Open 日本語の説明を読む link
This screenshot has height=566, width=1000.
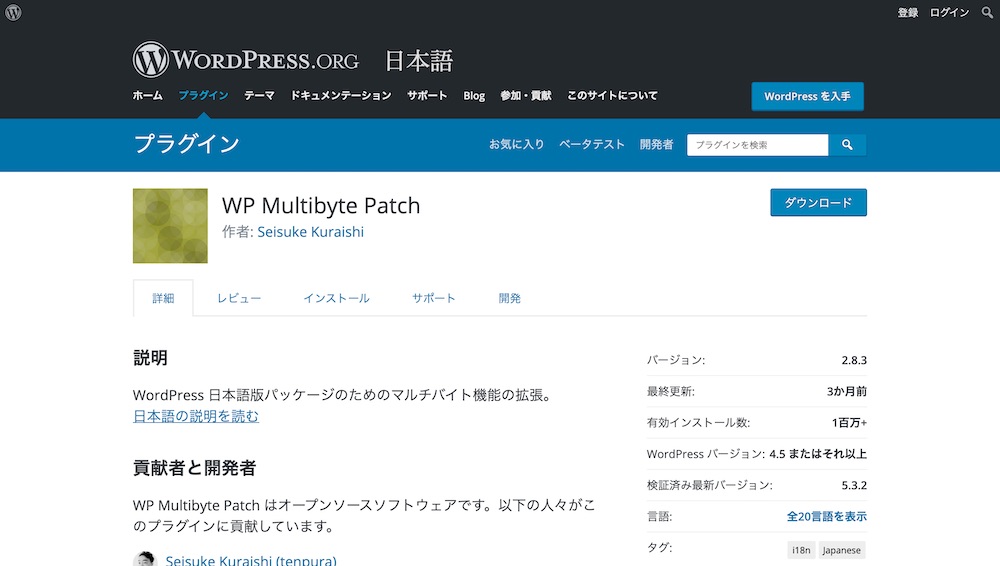coord(196,416)
